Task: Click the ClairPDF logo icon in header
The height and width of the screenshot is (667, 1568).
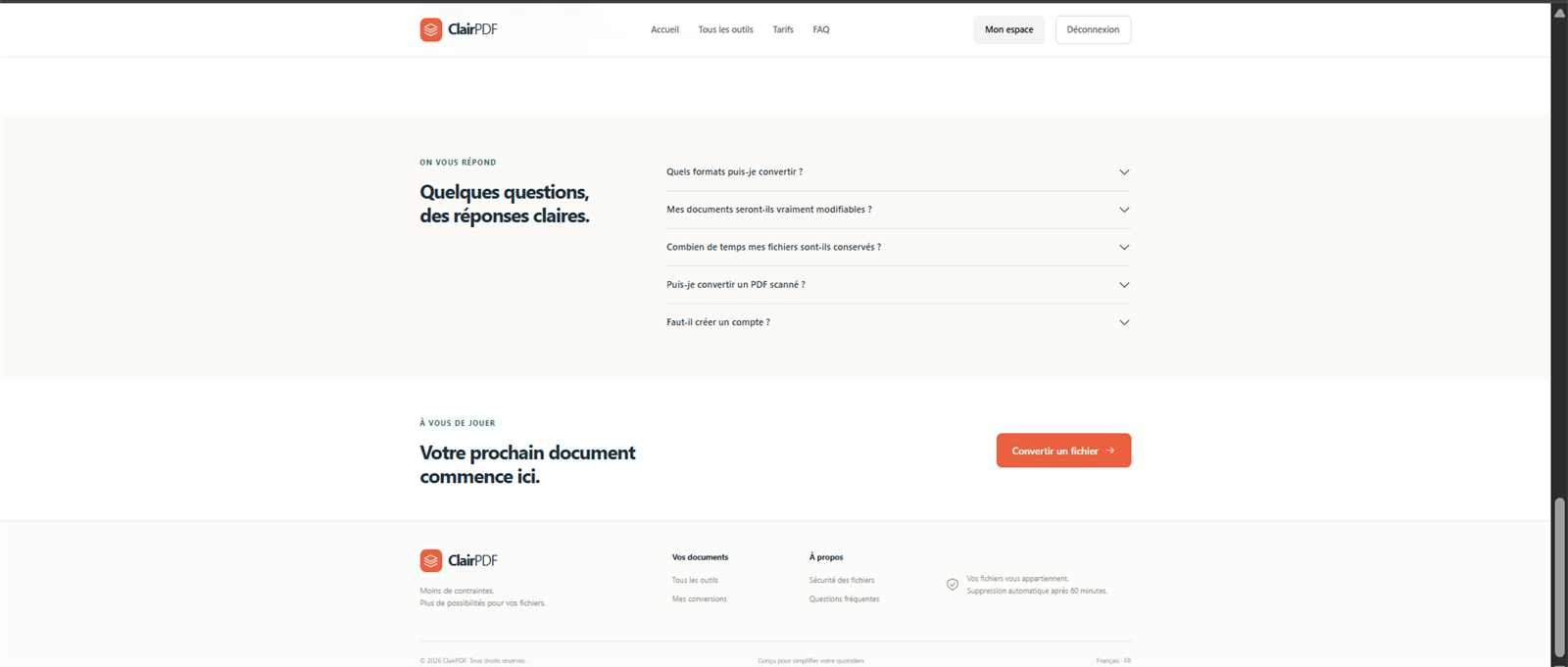Action: 431,29
